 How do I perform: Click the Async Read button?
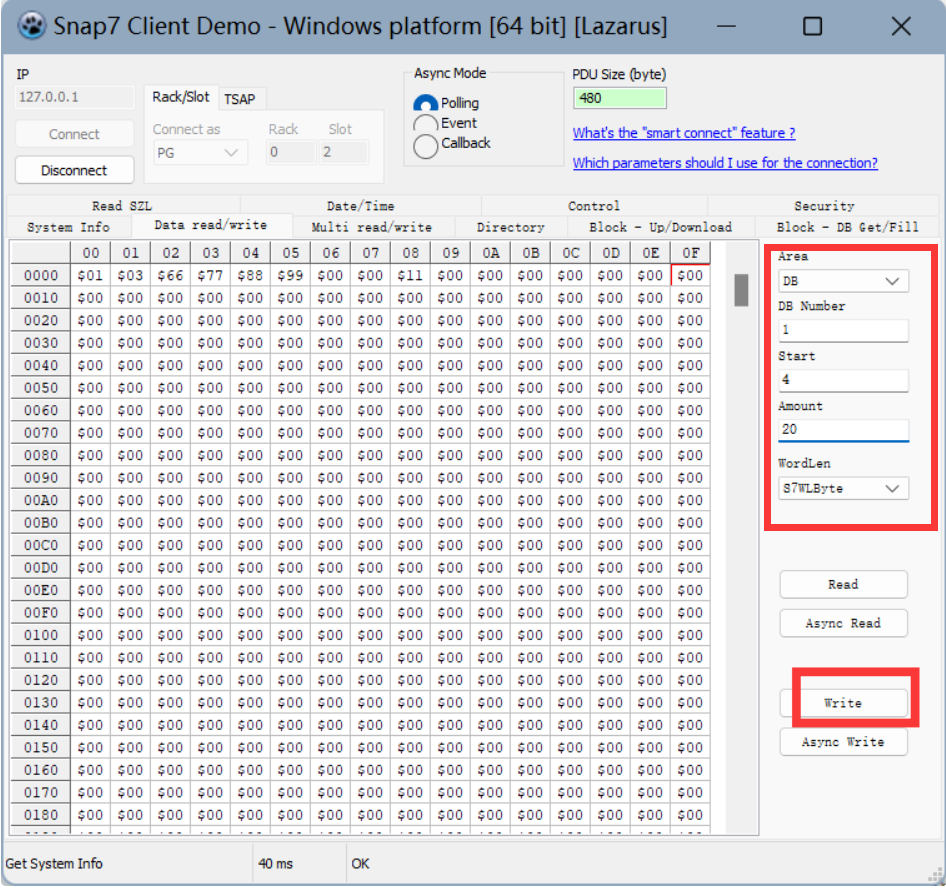[x=843, y=623]
